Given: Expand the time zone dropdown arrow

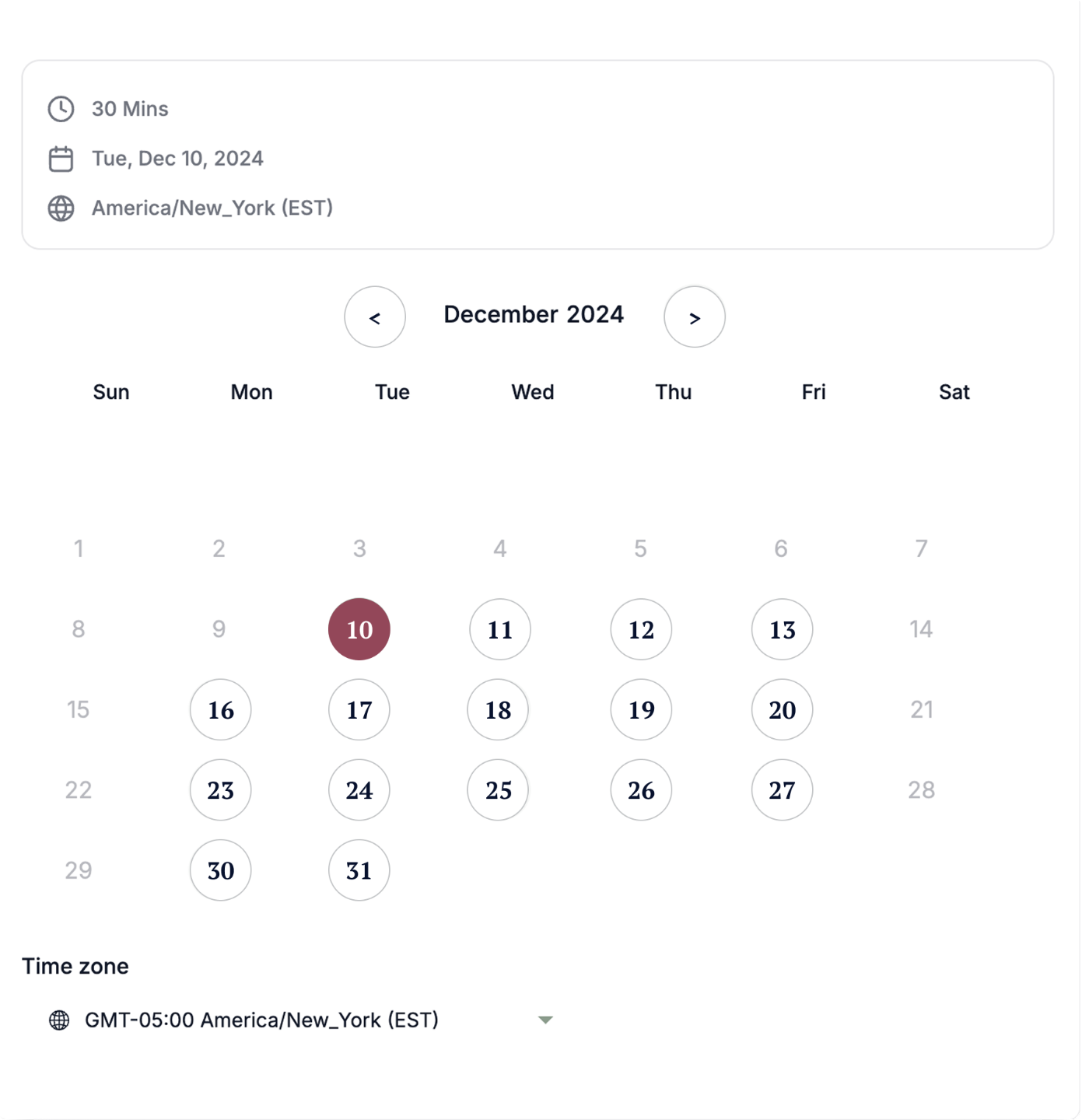Looking at the screenshot, I should [x=545, y=1020].
